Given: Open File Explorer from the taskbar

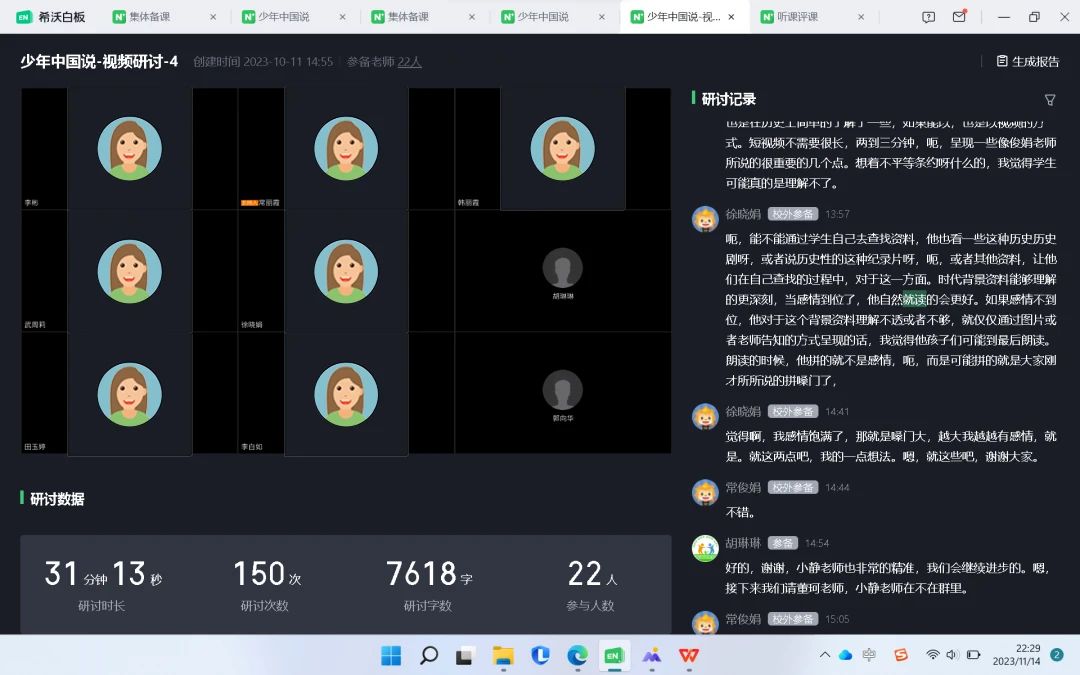Looking at the screenshot, I should 503,656.
